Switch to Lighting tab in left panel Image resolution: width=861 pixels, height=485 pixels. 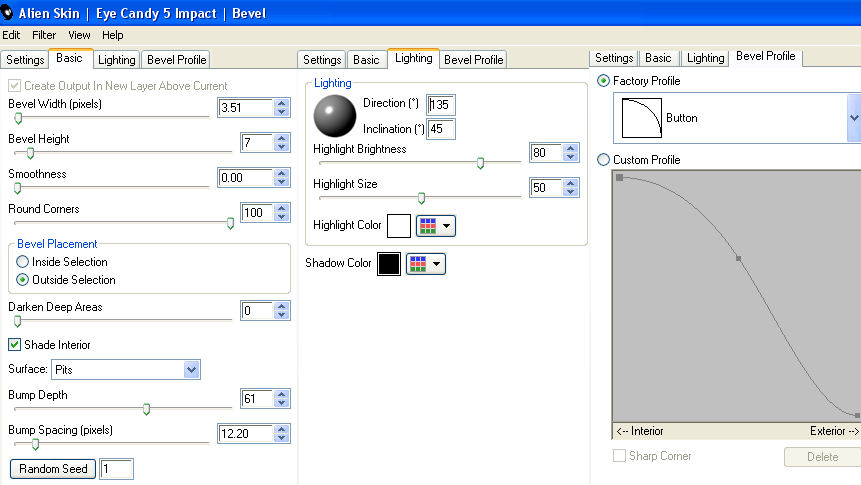click(116, 59)
